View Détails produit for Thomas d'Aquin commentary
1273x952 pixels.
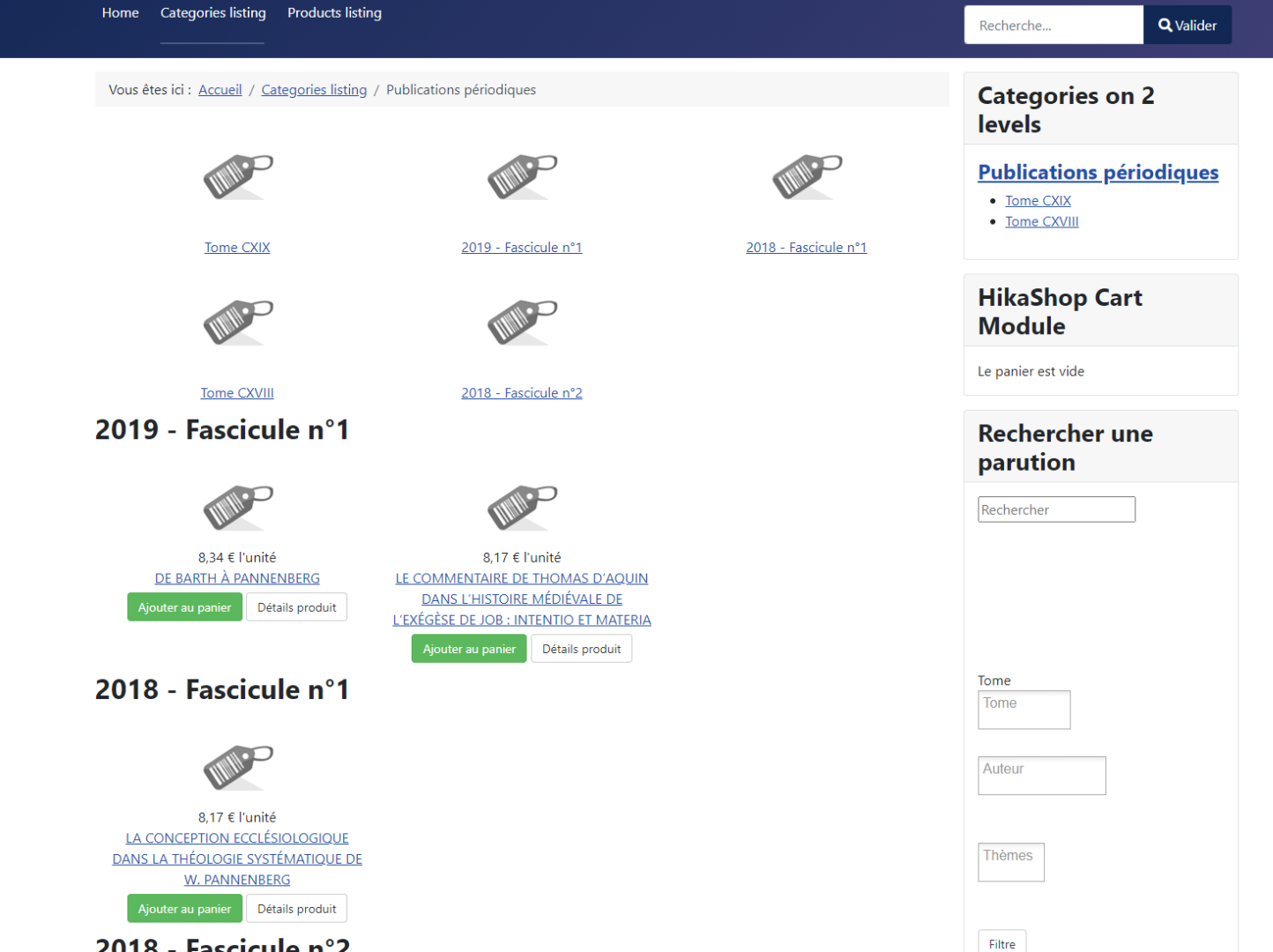tap(581, 649)
